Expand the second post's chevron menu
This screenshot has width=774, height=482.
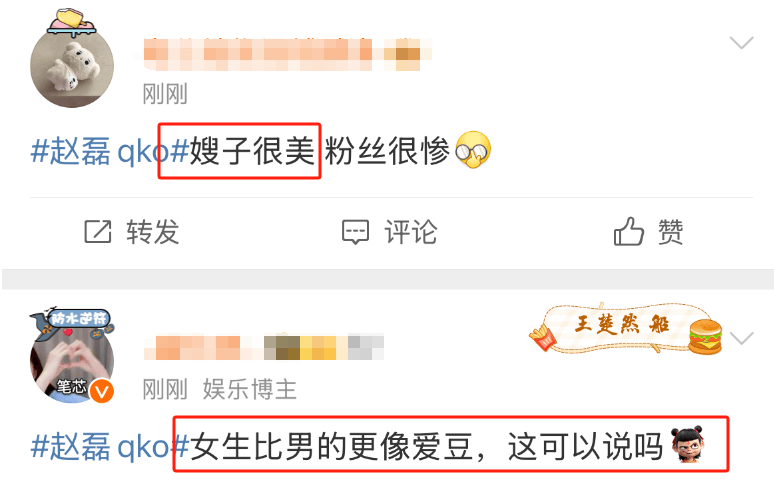pos(741,338)
